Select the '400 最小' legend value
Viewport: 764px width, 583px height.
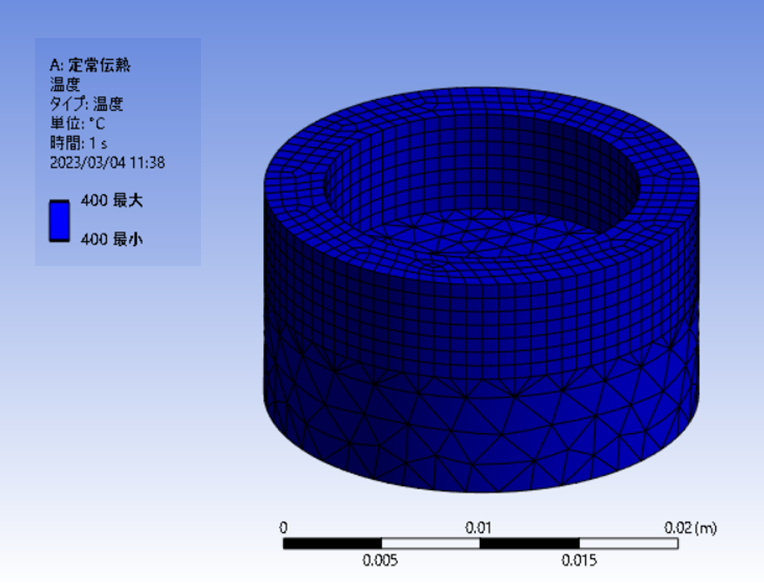112,239
